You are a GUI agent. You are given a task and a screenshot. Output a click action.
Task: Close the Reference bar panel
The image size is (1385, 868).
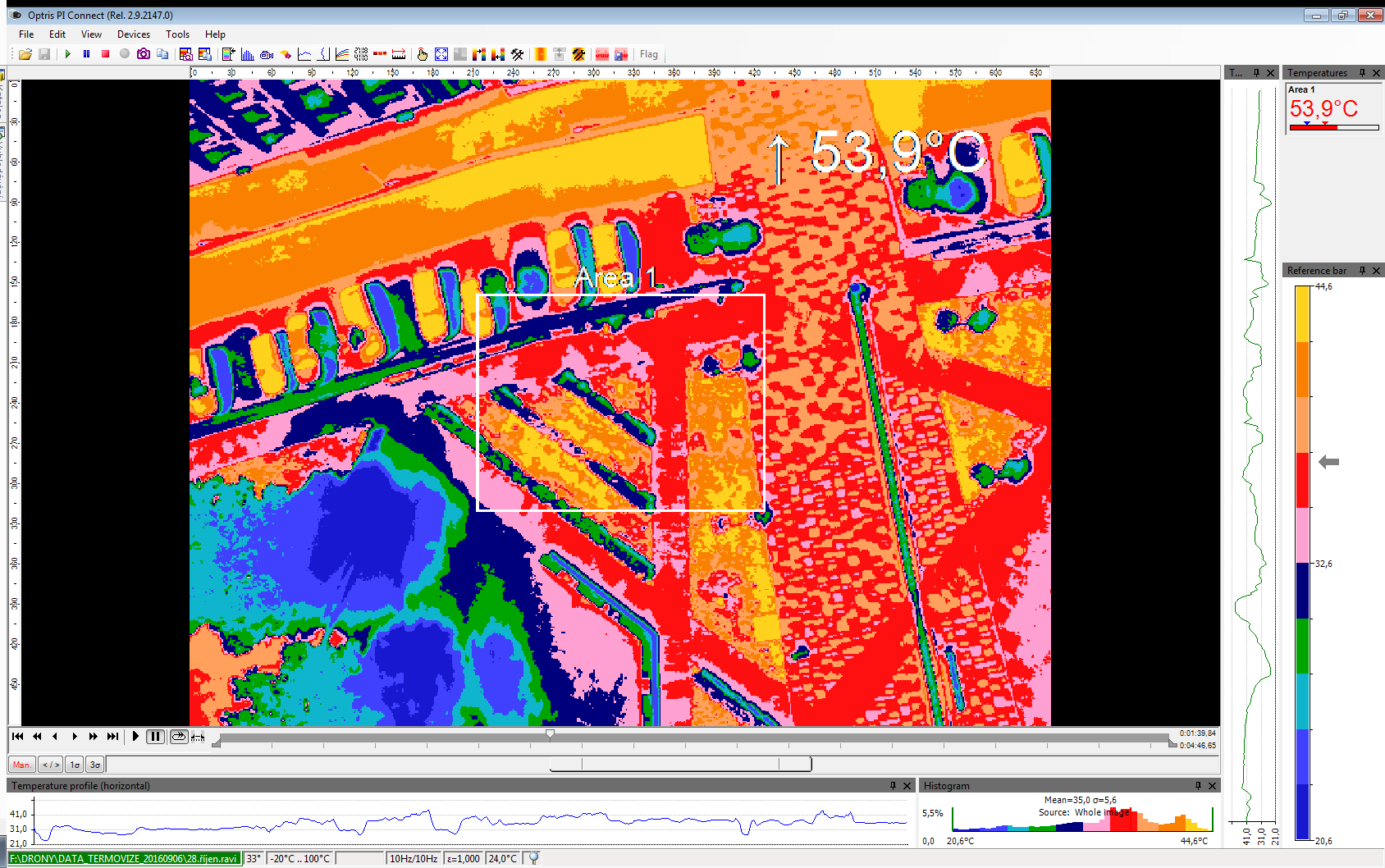tap(1377, 271)
